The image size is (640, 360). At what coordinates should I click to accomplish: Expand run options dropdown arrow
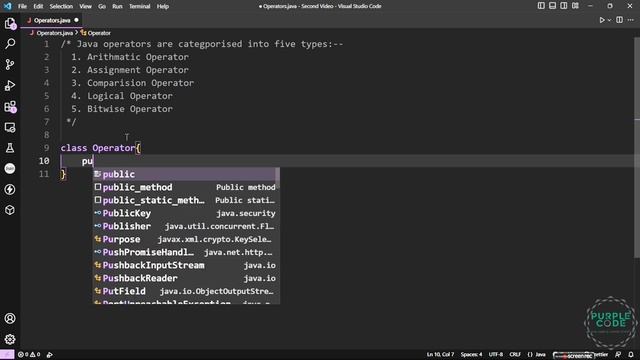(609, 20)
